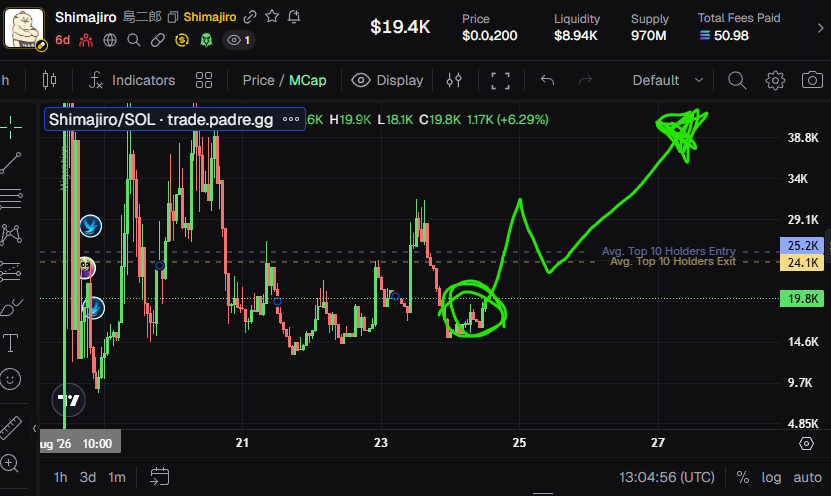Open the emoji icons tool
The height and width of the screenshot is (496, 831).
click(10, 379)
